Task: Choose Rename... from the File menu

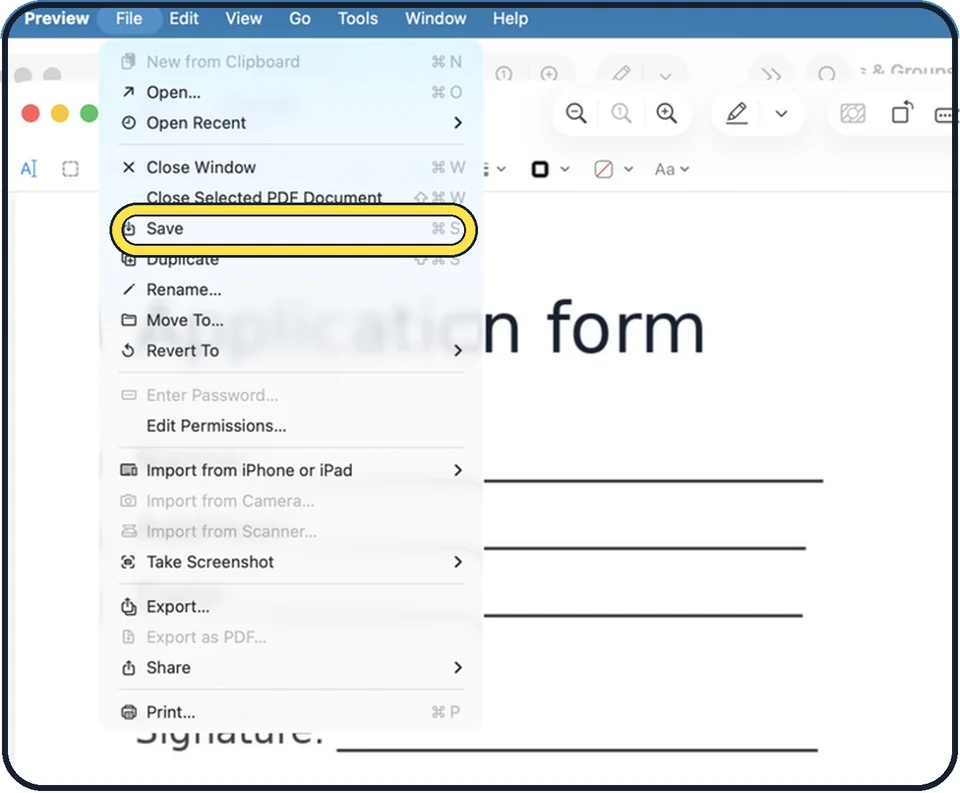Action: click(291, 290)
